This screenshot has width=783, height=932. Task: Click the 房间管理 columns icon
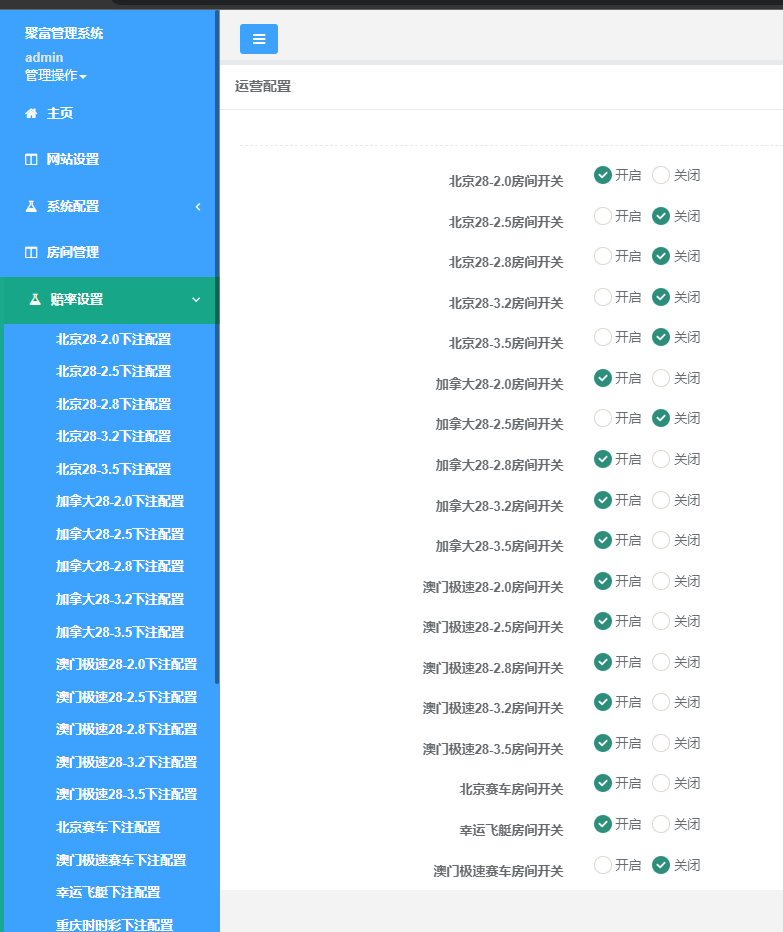pos(31,253)
